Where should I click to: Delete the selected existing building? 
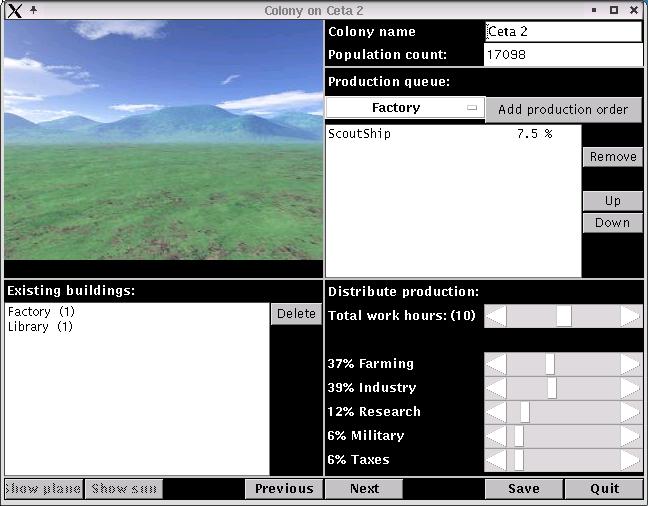pos(296,314)
